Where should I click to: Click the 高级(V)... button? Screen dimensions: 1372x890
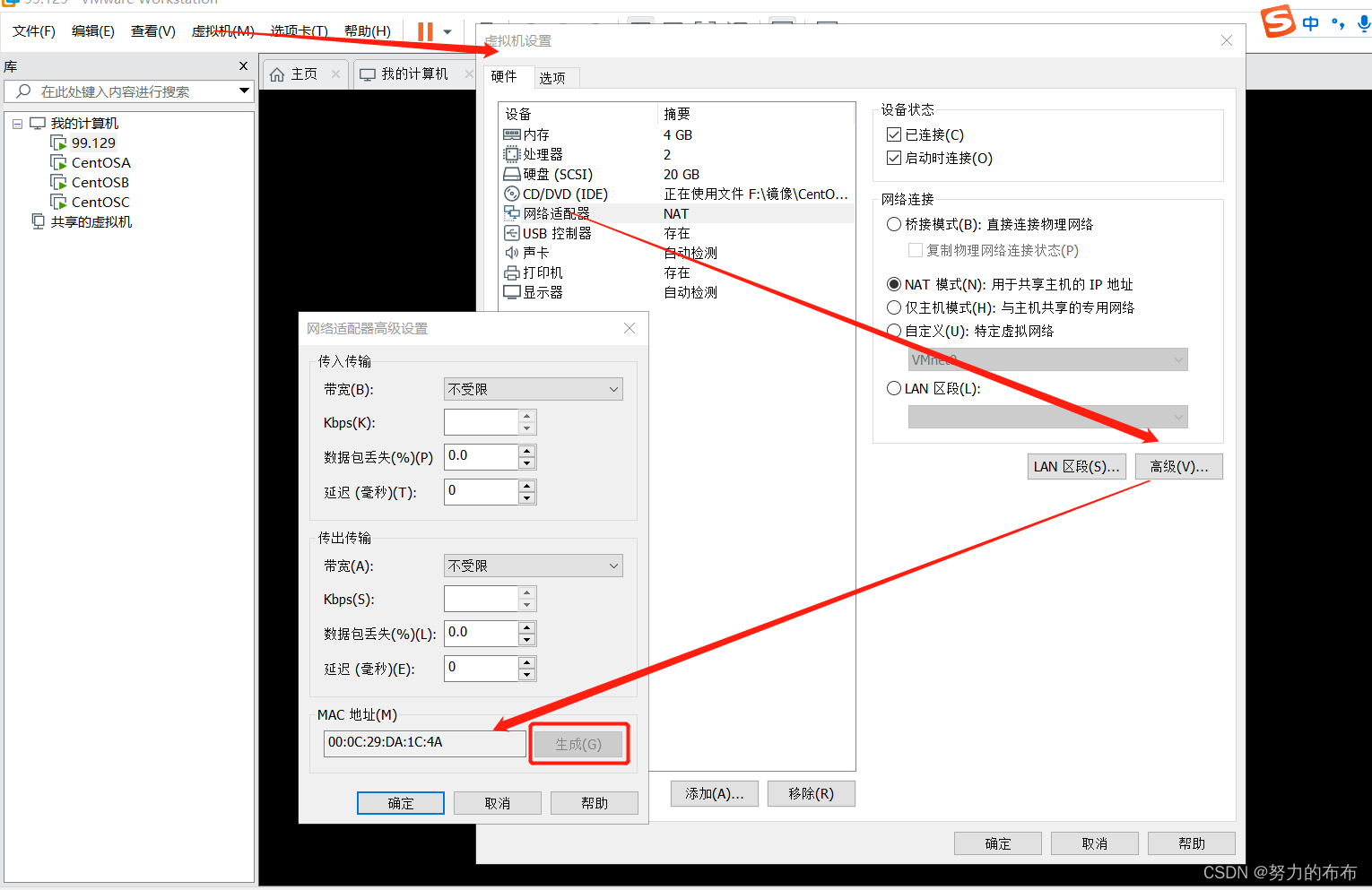click(x=1179, y=466)
